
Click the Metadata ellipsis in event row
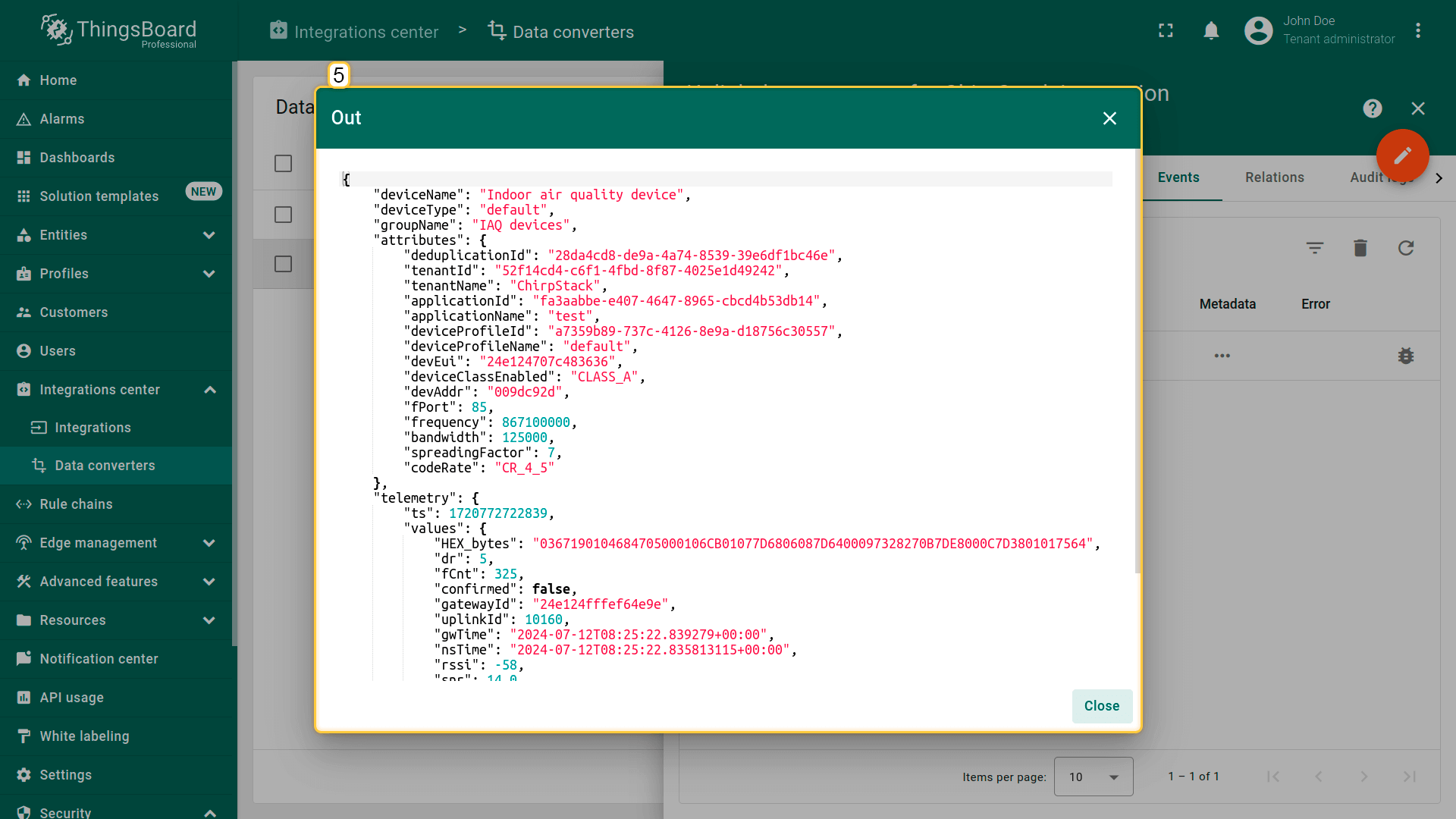click(1222, 356)
